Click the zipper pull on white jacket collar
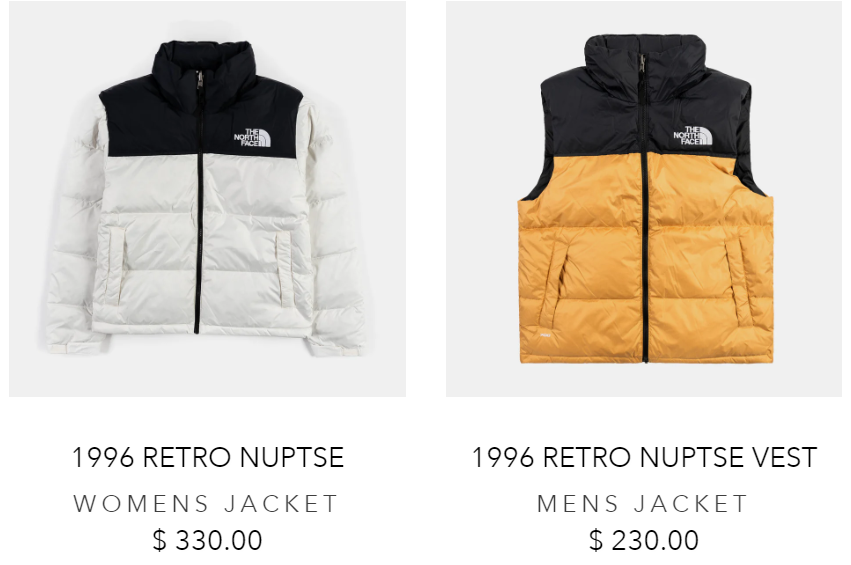Image resolution: width=851 pixels, height=565 pixels. click(x=200, y=79)
